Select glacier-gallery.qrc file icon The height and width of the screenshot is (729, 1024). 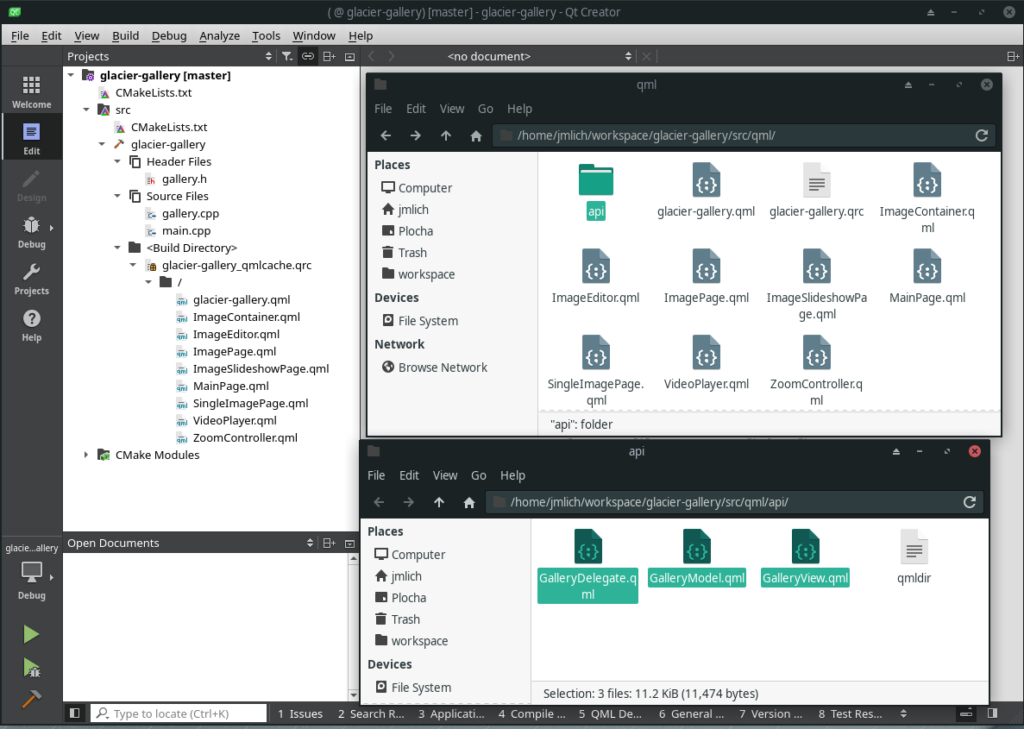click(x=816, y=180)
